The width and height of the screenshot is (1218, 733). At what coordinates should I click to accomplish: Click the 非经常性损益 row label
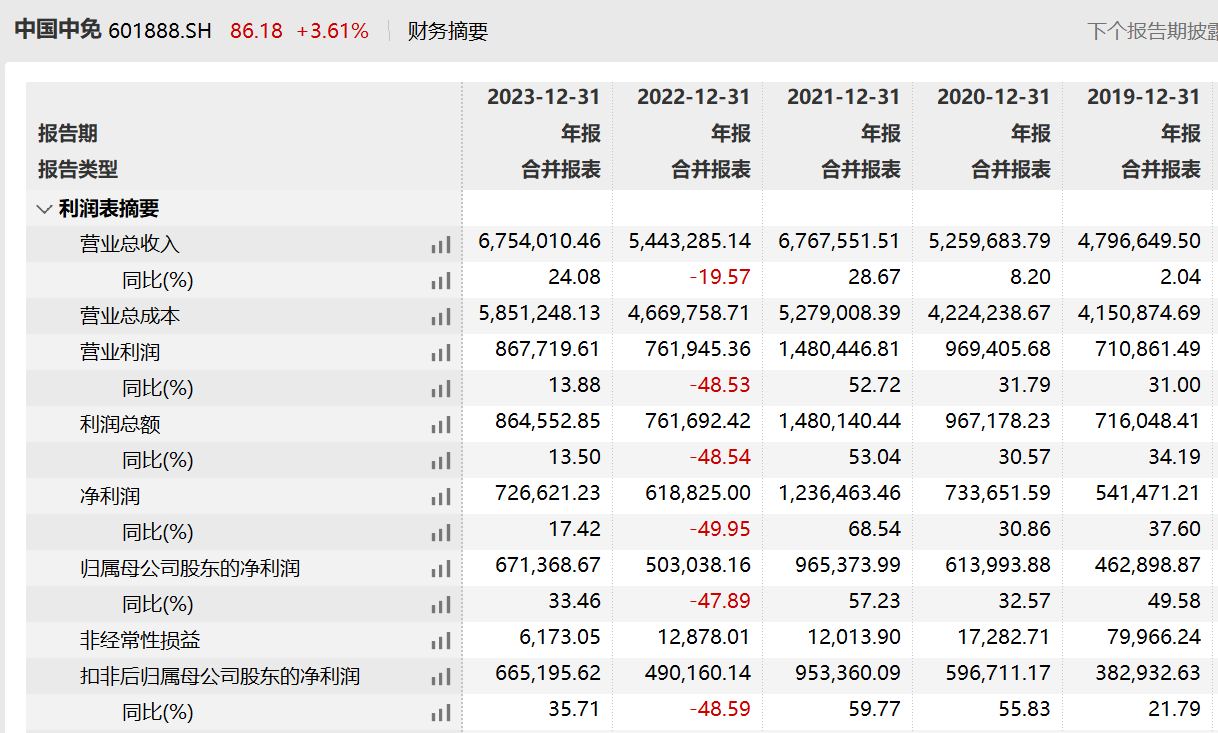[x=140, y=640]
